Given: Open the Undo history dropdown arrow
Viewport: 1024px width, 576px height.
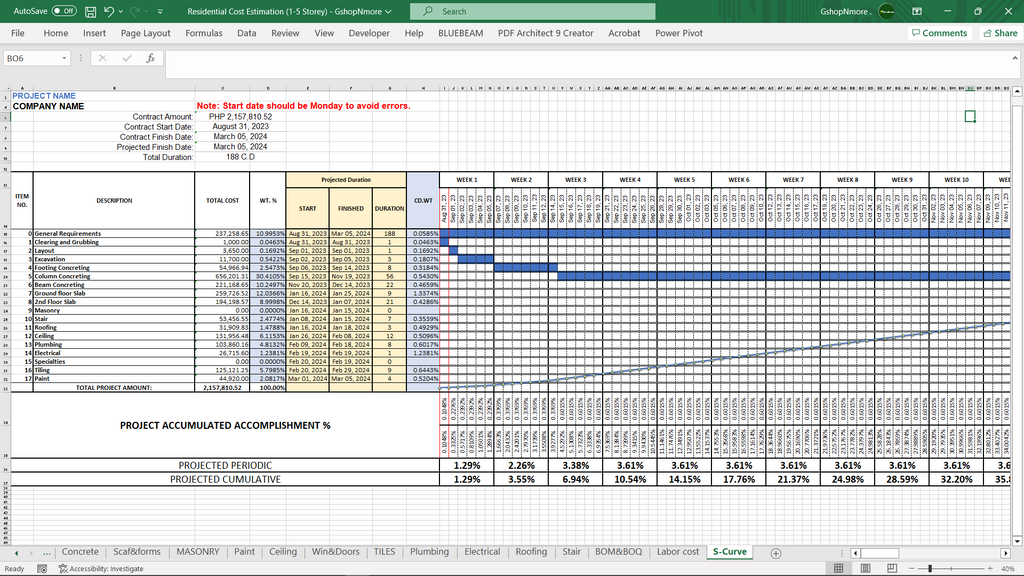Looking at the screenshot, I should pyautogui.click(x=121, y=12).
